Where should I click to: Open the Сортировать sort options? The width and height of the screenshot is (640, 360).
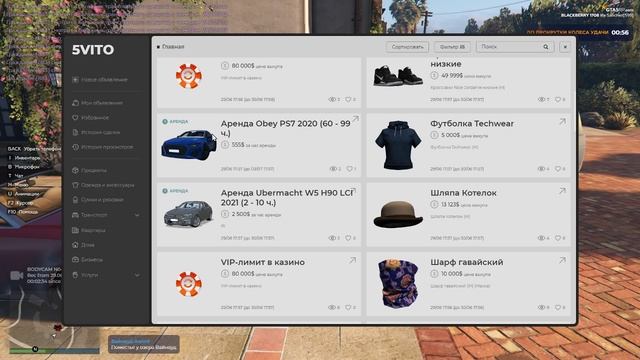(x=407, y=47)
